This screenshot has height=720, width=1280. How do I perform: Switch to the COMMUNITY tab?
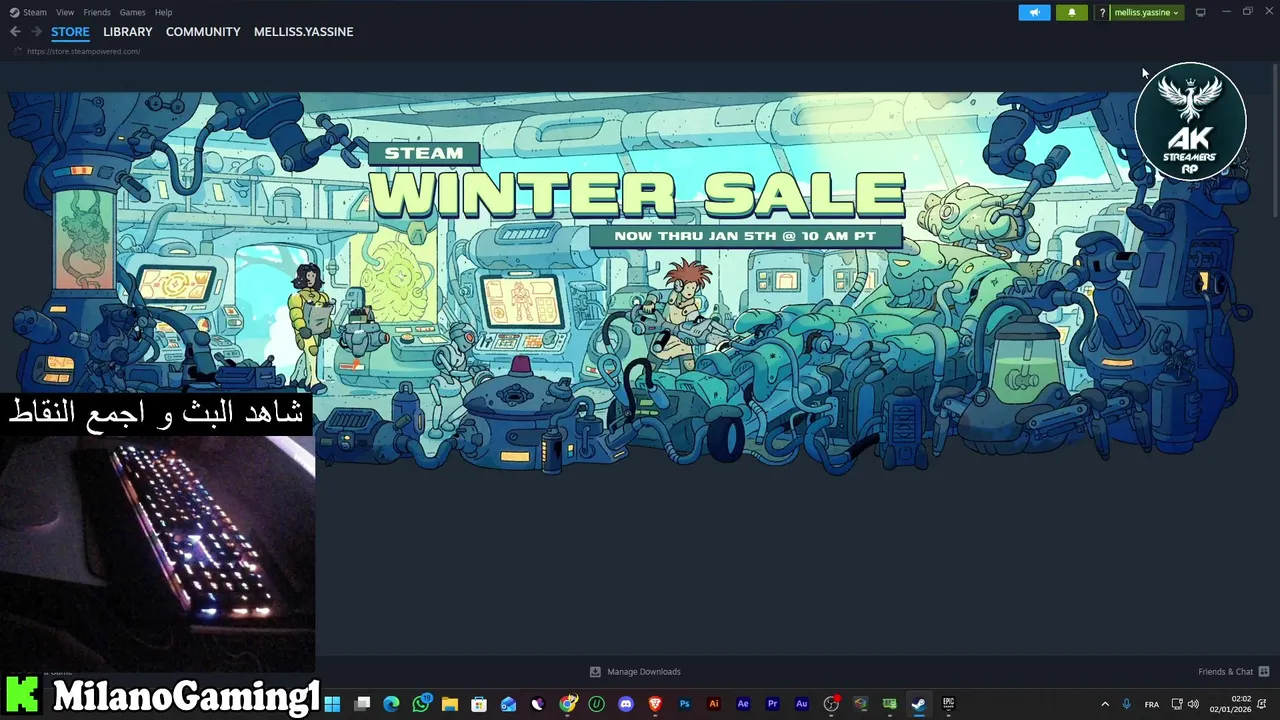[x=203, y=32]
